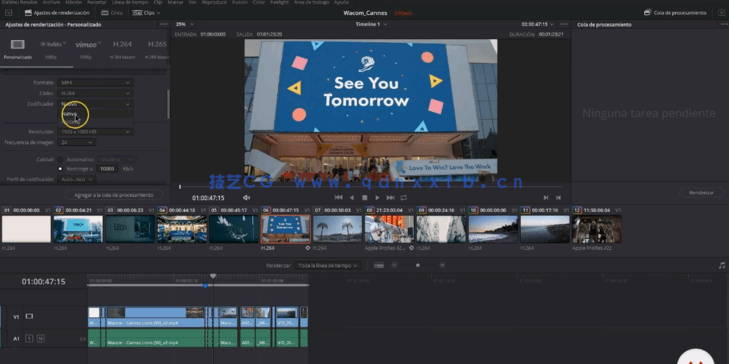Viewport: 729px width, 364px height.
Task: Click the zoom out minus icon
Action: click(394, 265)
